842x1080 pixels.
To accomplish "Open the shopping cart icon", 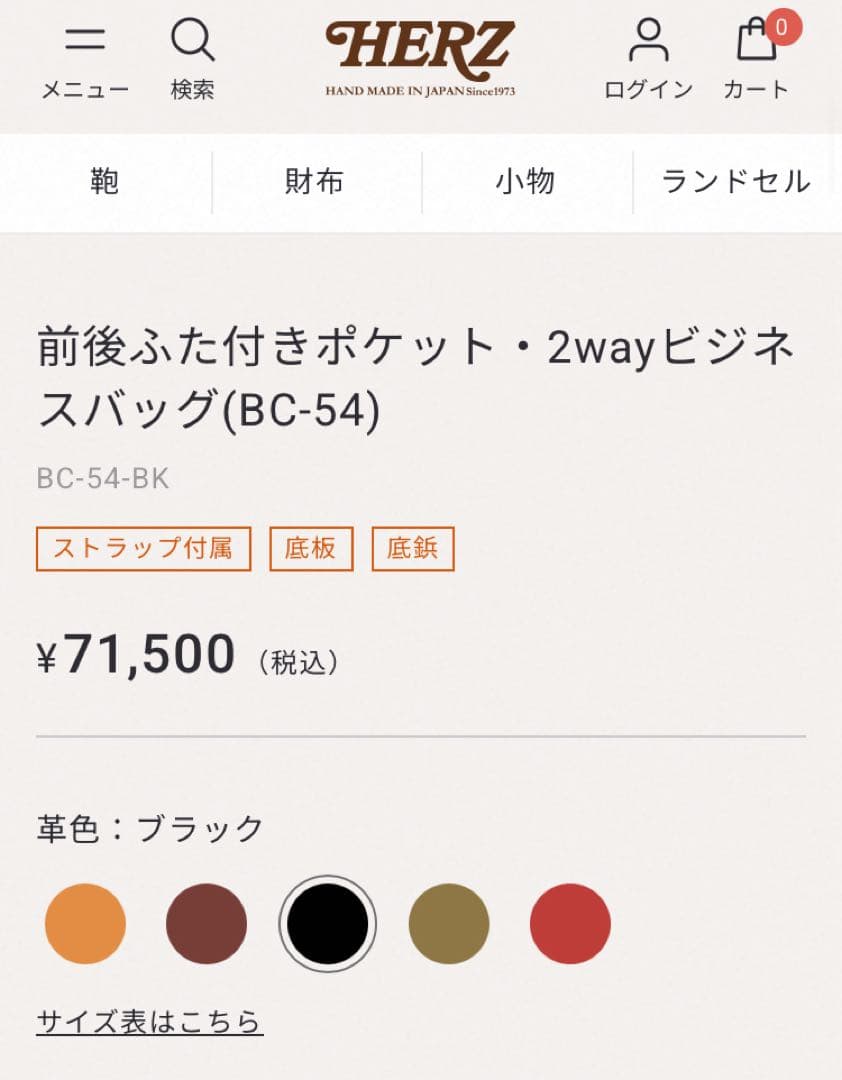I will coord(755,42).
